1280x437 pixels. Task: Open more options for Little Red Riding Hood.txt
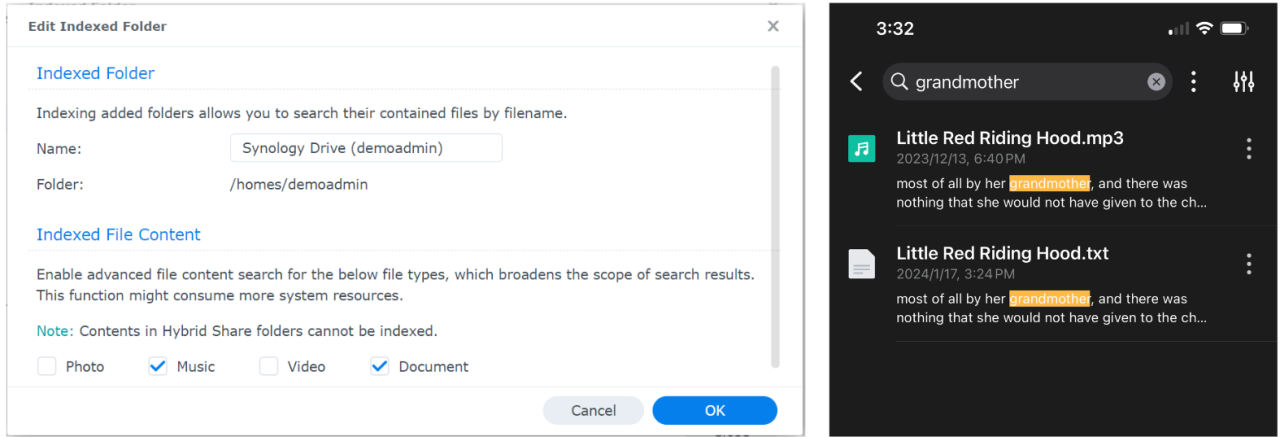click(1248, 264)
